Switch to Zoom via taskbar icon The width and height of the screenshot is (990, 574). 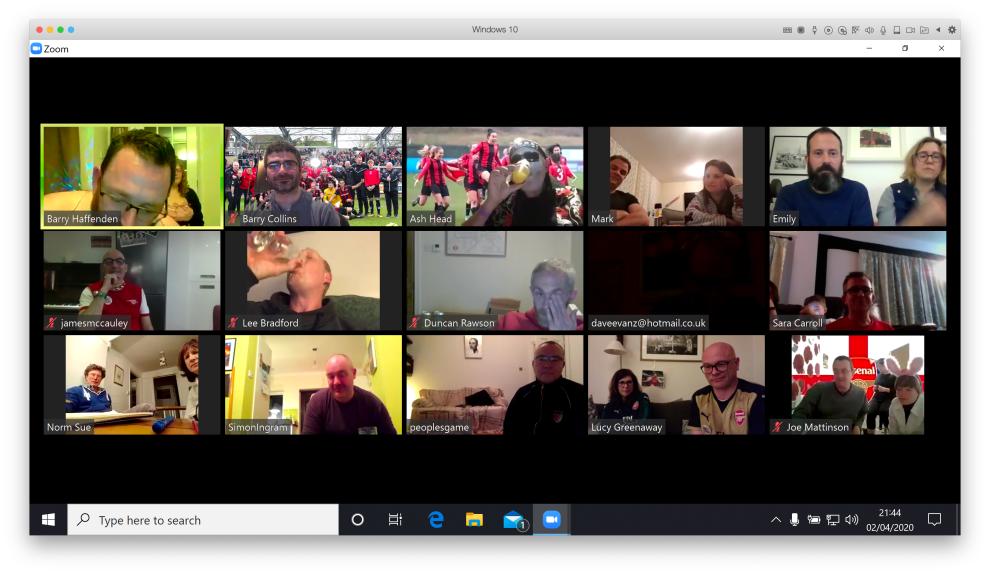click(x=551, y=520)
